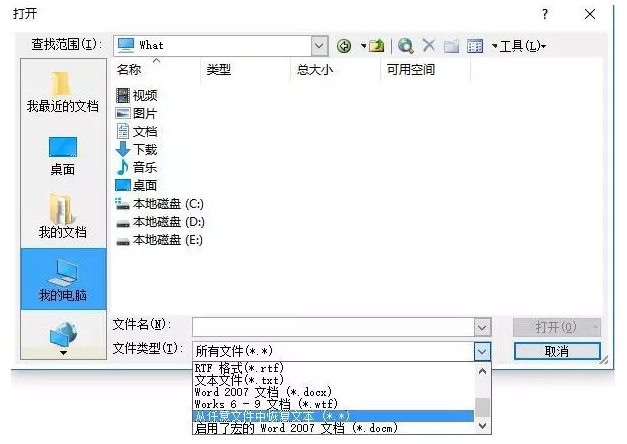Select 我的电脑 in sidebar
This screenshot has width=627, height=444.
(x=63, y=279)
